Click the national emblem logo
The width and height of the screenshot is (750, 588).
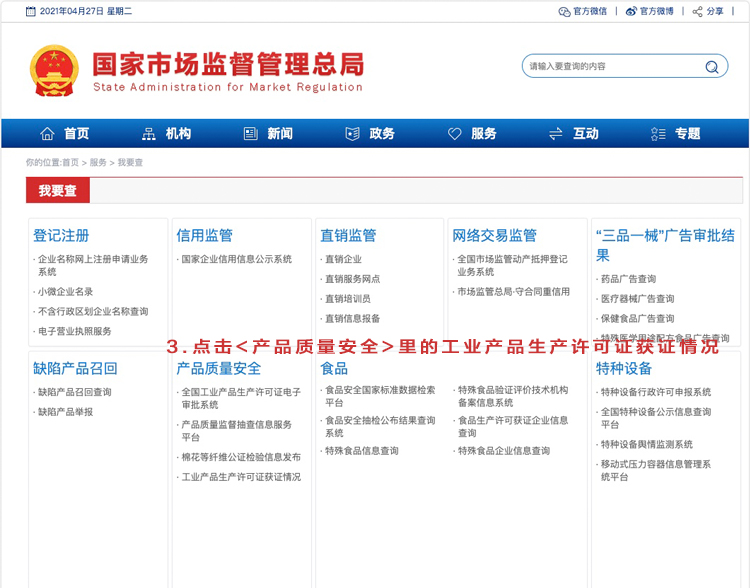(54, 69)
